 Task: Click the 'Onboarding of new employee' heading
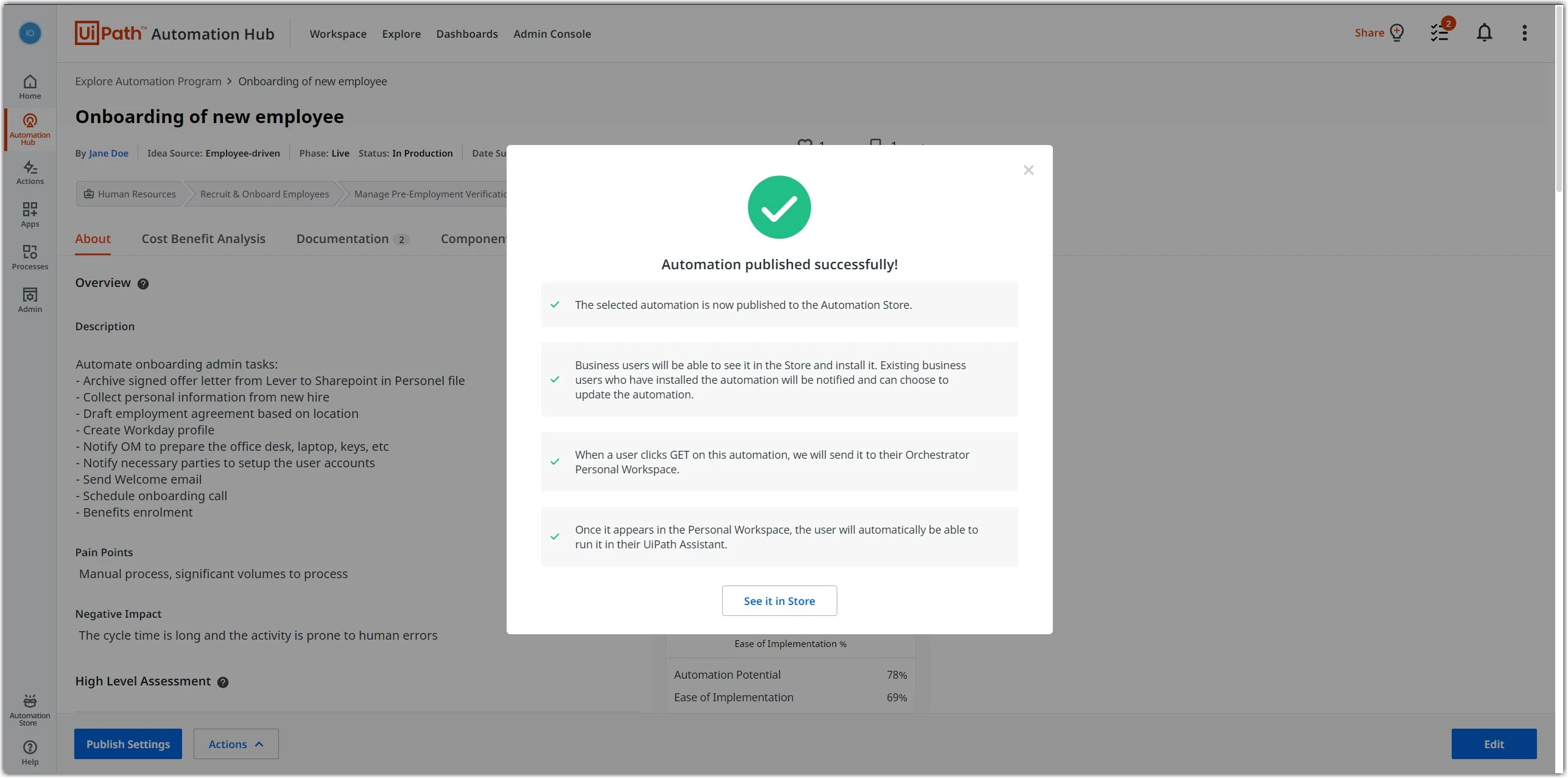(209, 116)
